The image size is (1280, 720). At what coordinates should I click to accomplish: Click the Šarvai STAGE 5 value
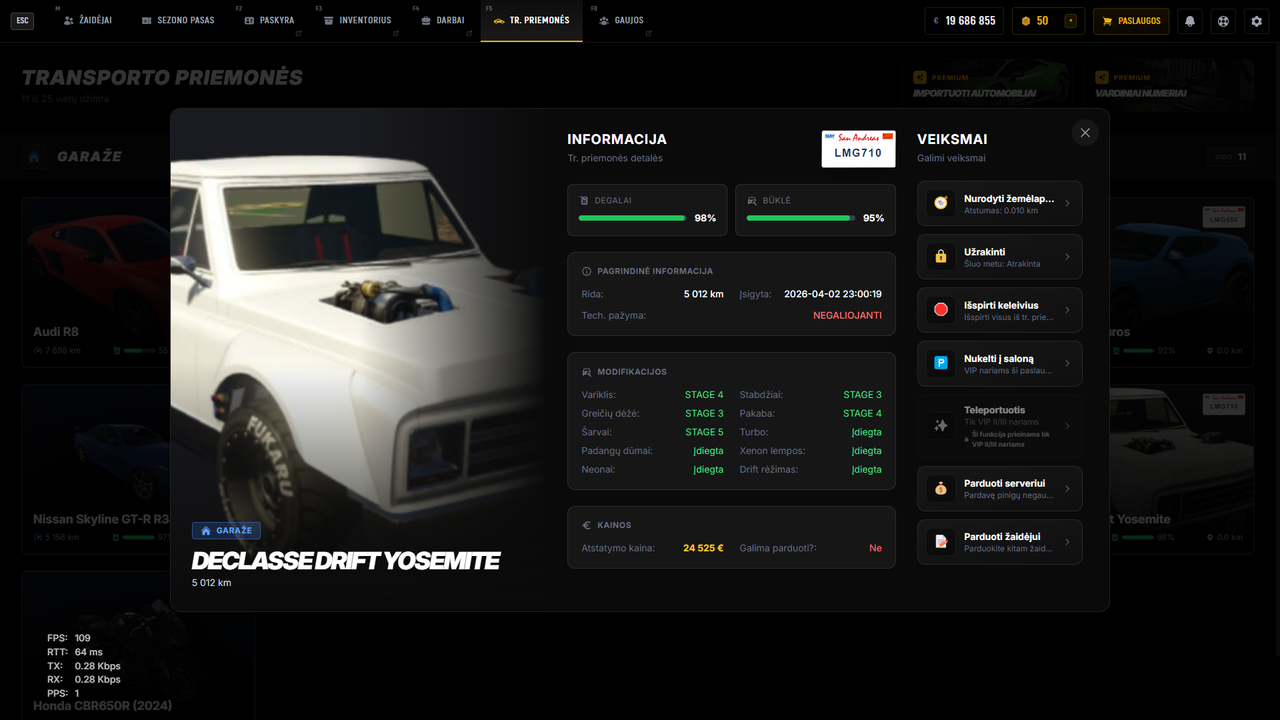704,432
